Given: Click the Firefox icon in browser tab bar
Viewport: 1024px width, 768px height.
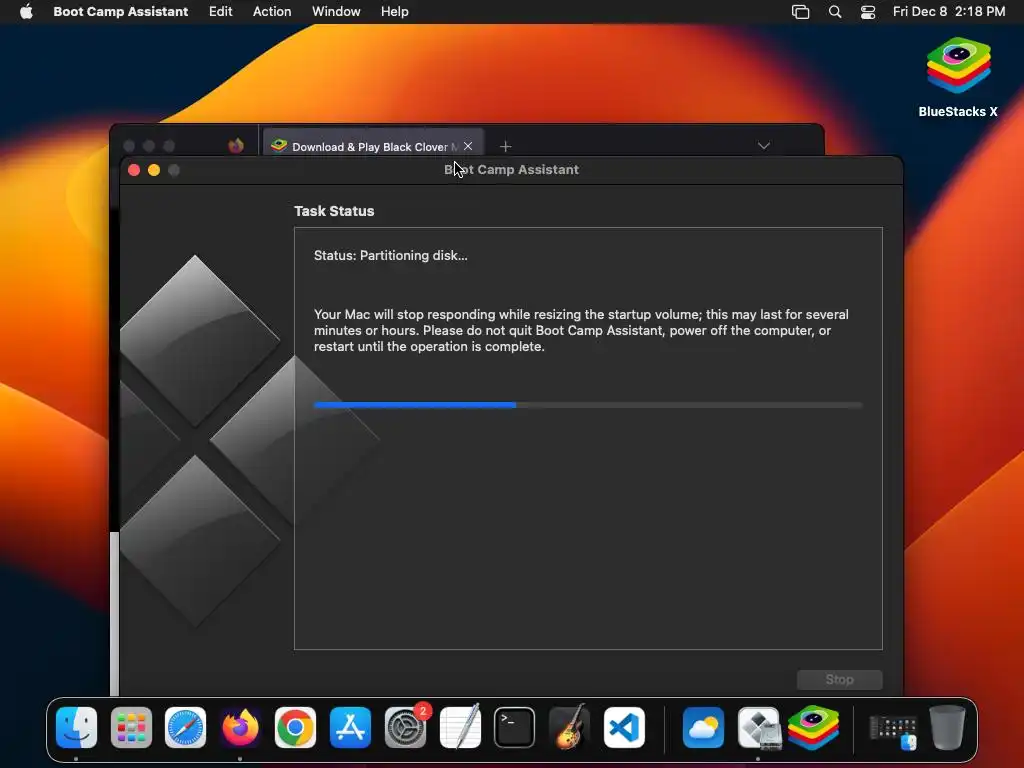Looking at the screenshot, I should 236,146.
